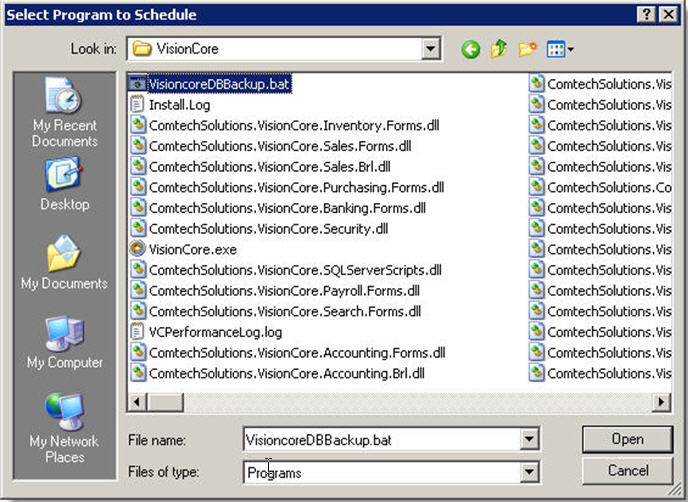
Task: Click the VisionCore.exe application icon
Action: click(137, 249)
